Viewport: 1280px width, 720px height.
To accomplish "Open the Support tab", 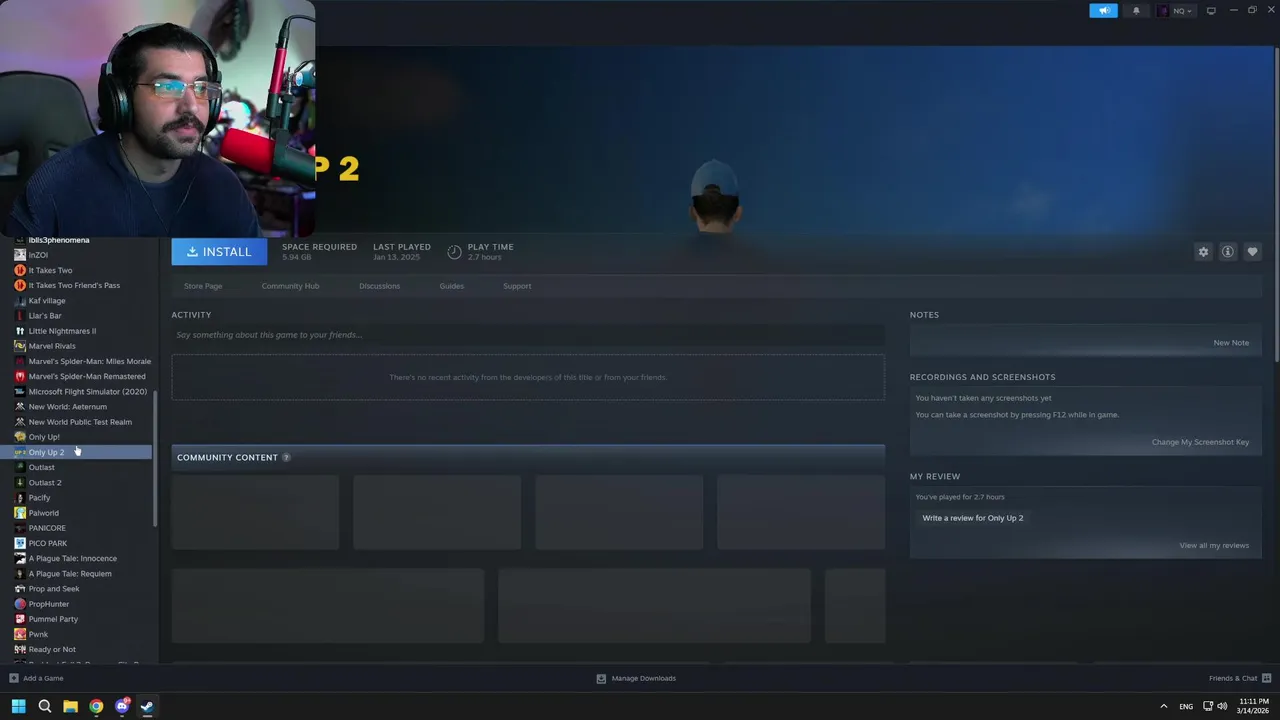I will [x=517, y=286].
